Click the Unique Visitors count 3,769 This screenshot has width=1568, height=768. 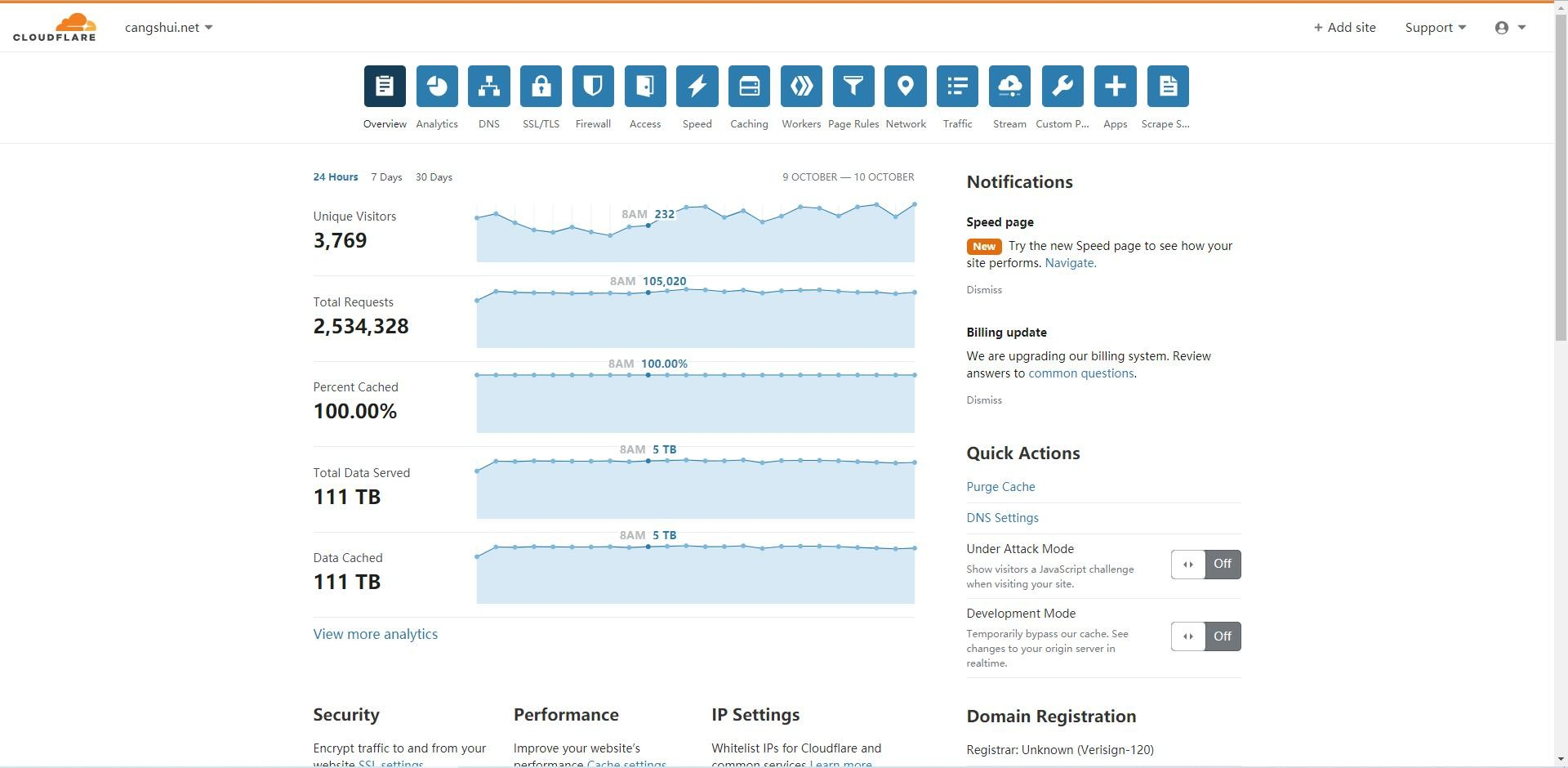[340, 240]
